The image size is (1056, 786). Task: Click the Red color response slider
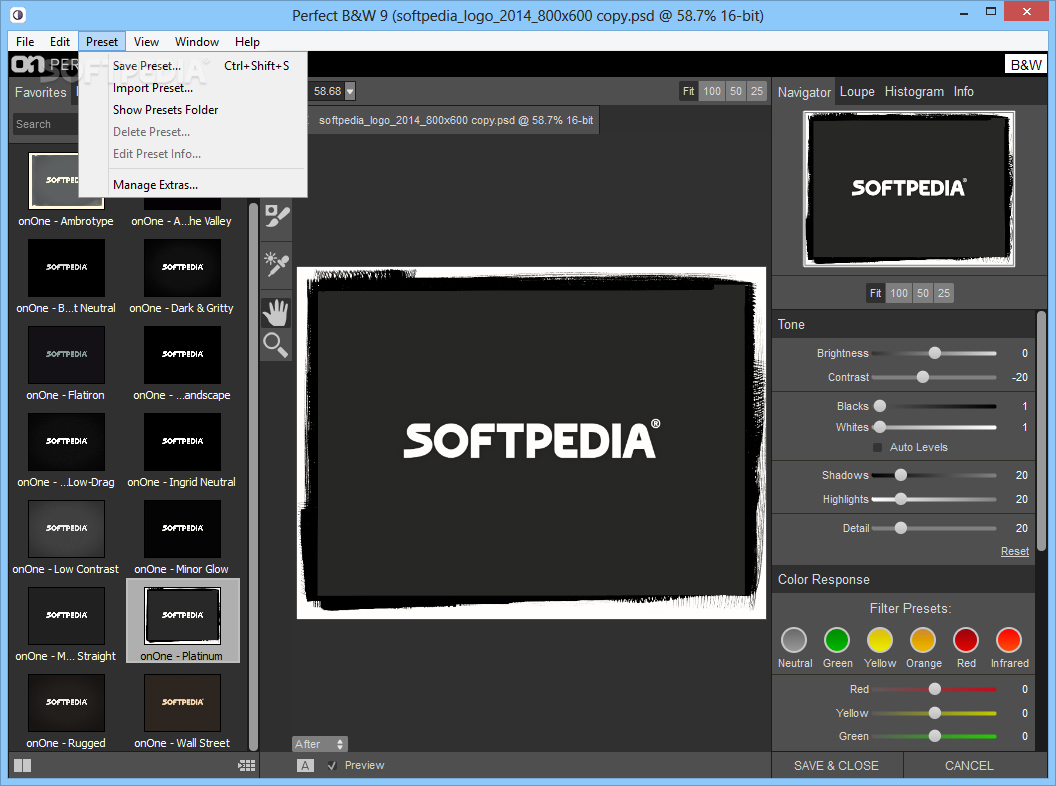pos(934,689)
